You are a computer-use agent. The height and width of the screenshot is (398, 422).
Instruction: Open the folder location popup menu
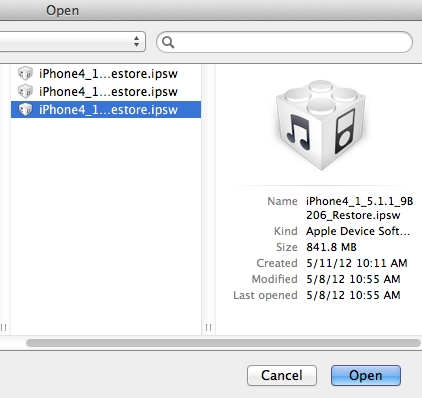tap(72, 42)
